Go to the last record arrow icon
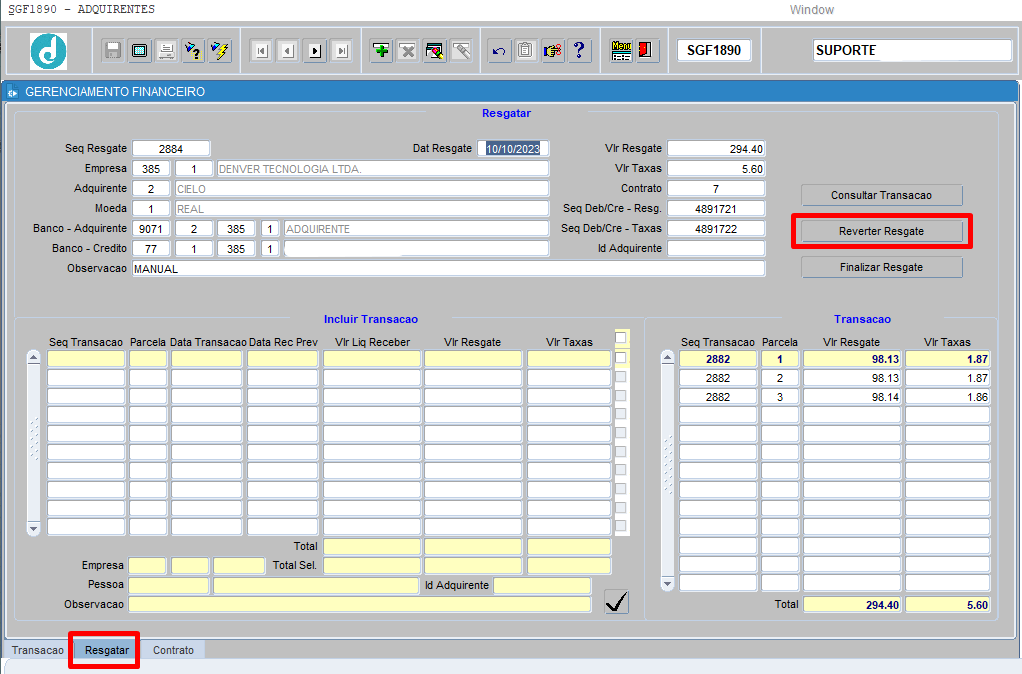Viewport: 1022px width, 674px height. pos(342,51)
